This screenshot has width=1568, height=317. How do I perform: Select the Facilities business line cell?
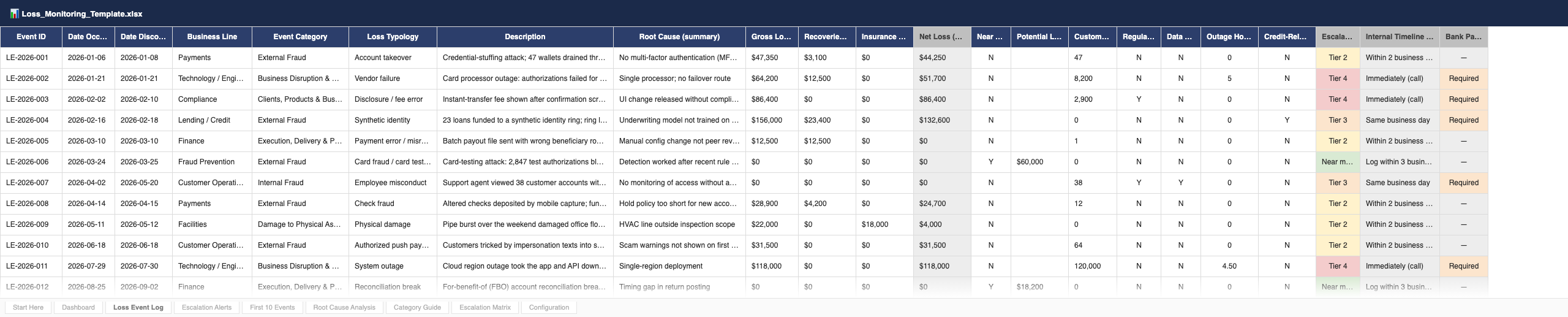(x=212, y=224)
